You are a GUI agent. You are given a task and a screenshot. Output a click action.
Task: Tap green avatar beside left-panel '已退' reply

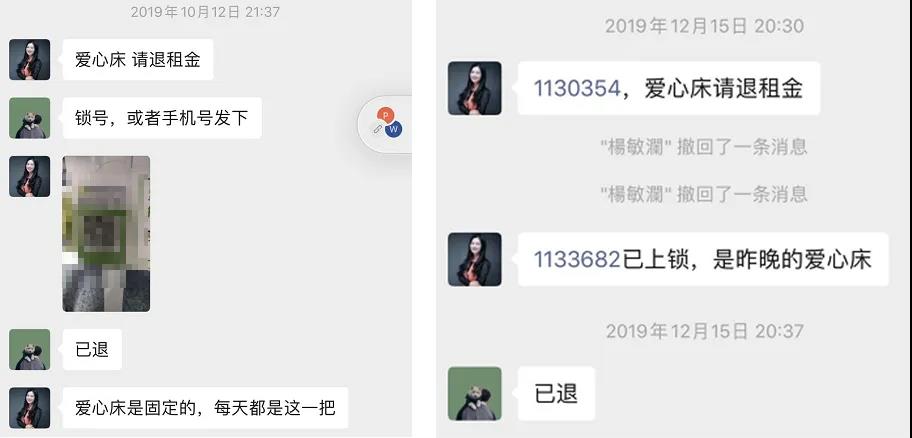(x=30, y=350)
